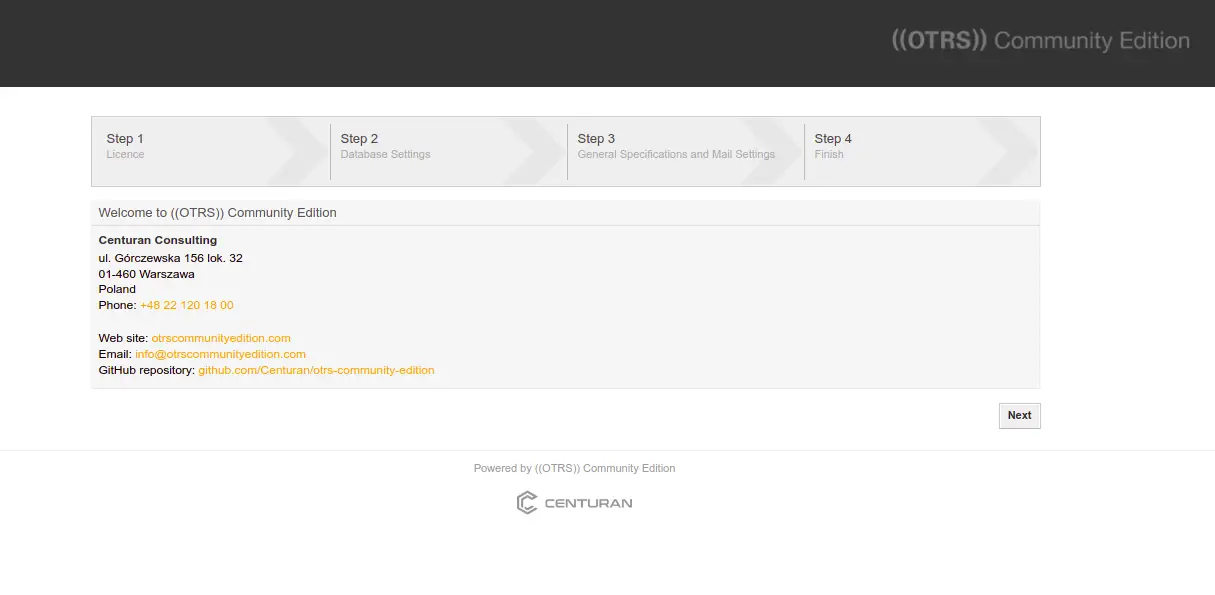Click the Centuran logo in the footer
This screenshot has height=595, width=1215.
pos(574,503)
